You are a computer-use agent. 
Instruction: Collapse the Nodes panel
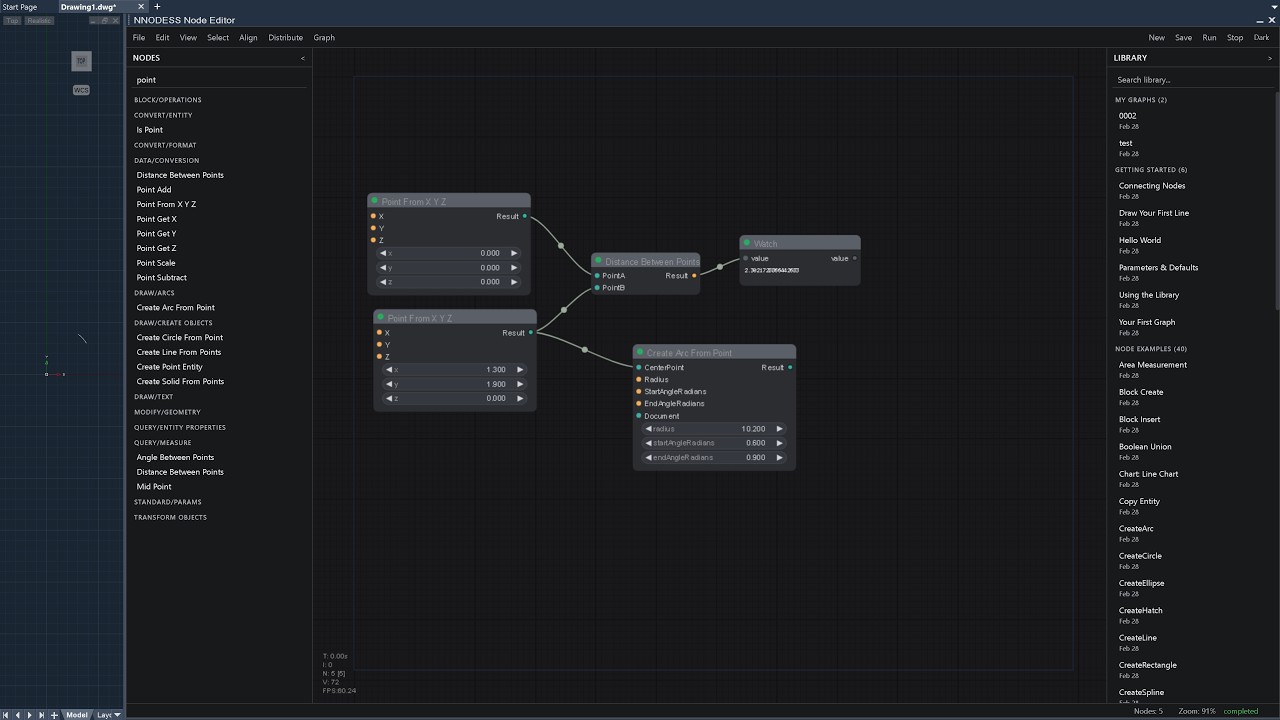coord(303,58)
